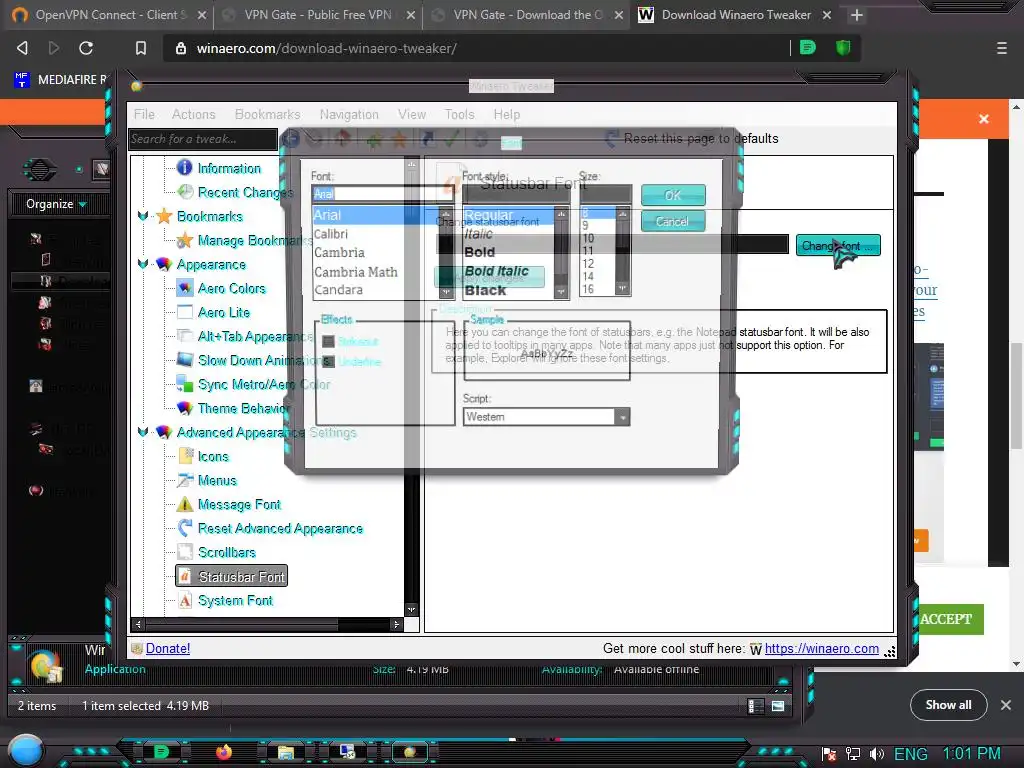Open the System Font tweak
Viewport: 1024px width, 768px height.
[x=235, y=600]
